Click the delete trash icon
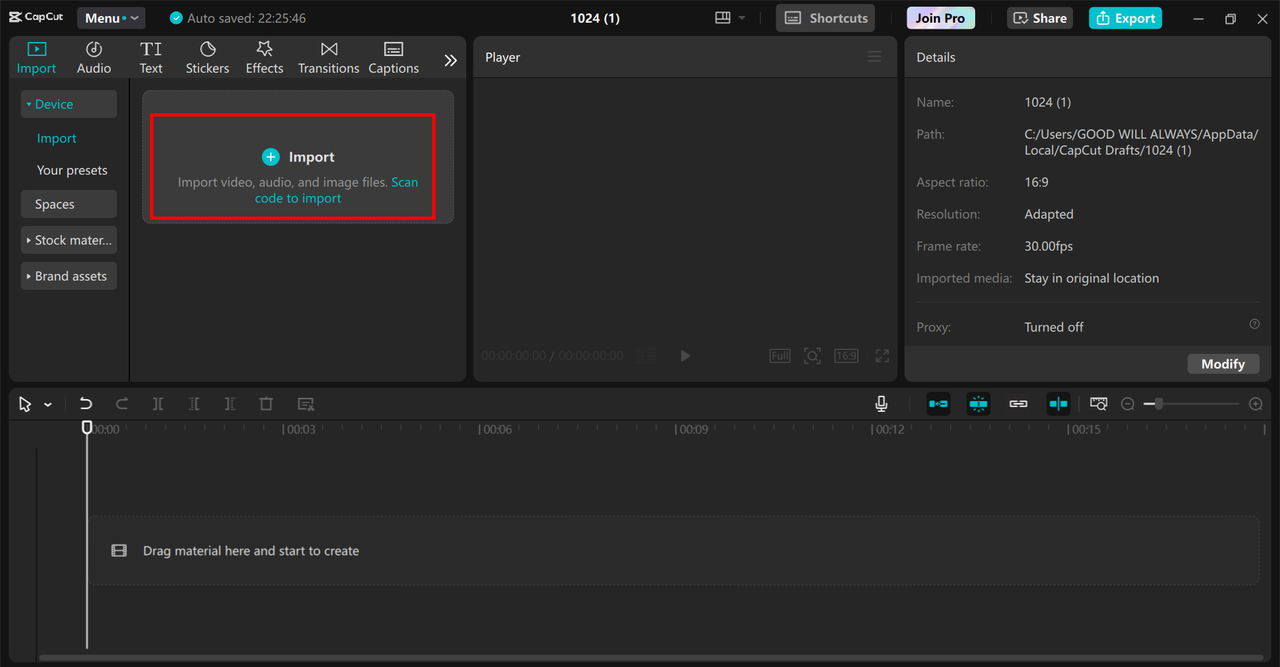 (266, 404)
